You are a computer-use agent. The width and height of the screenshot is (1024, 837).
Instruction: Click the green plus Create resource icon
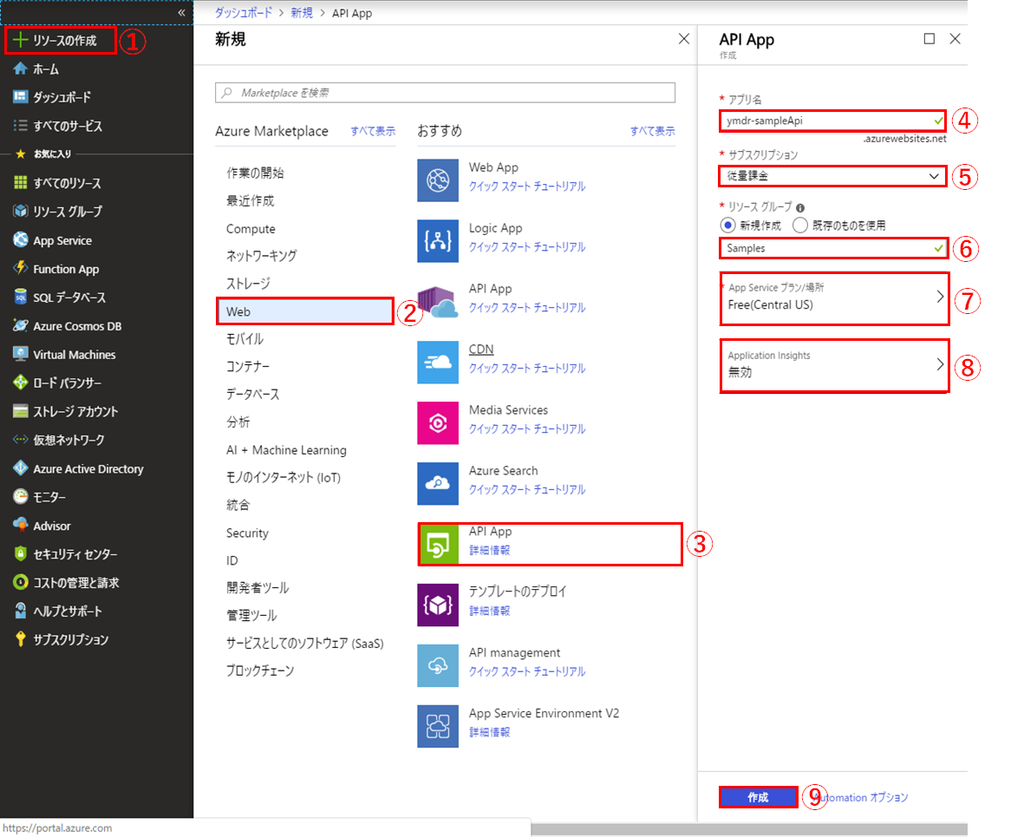coord(20,40)
